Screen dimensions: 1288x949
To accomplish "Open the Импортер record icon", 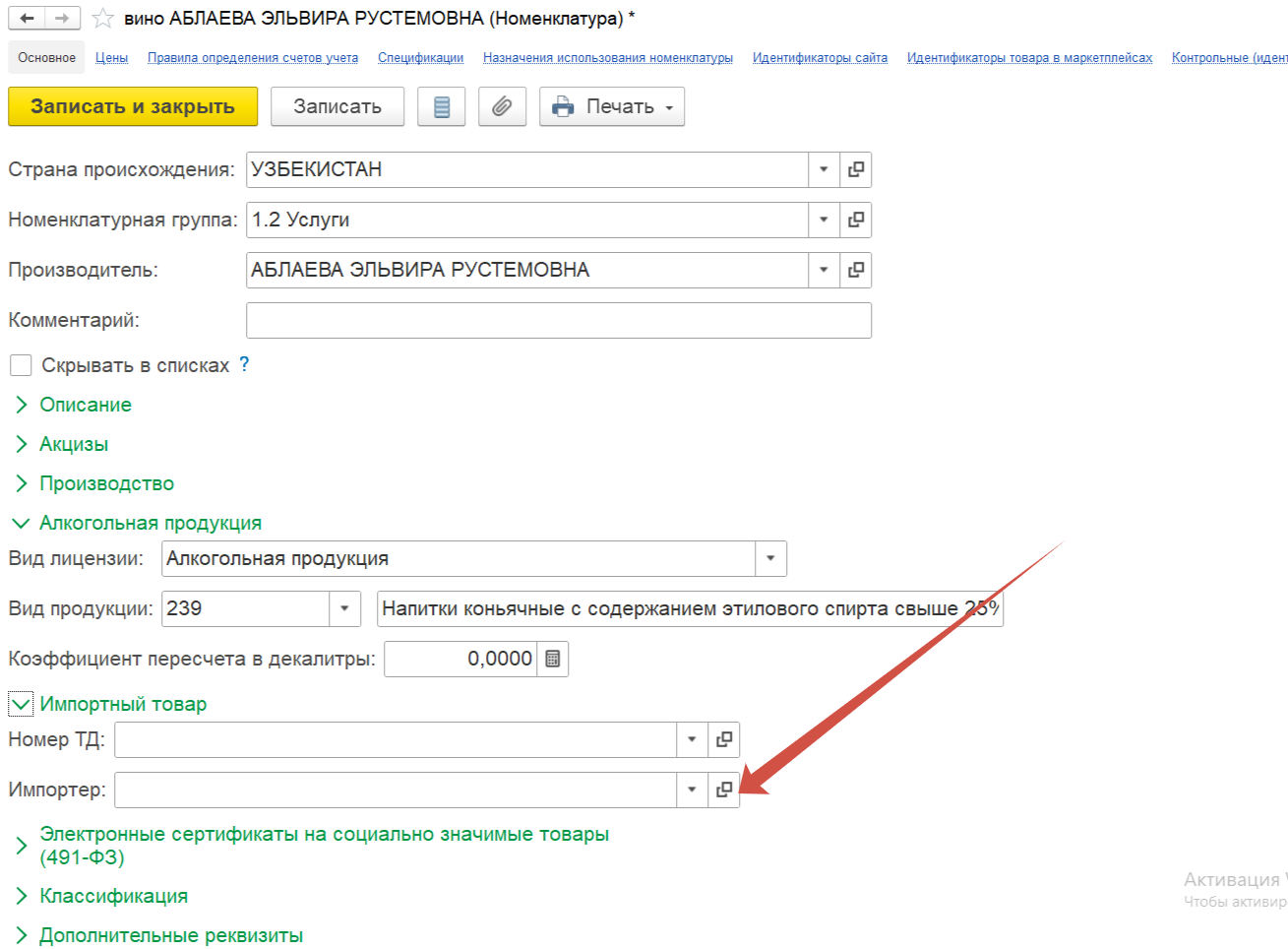I will 724,790.
